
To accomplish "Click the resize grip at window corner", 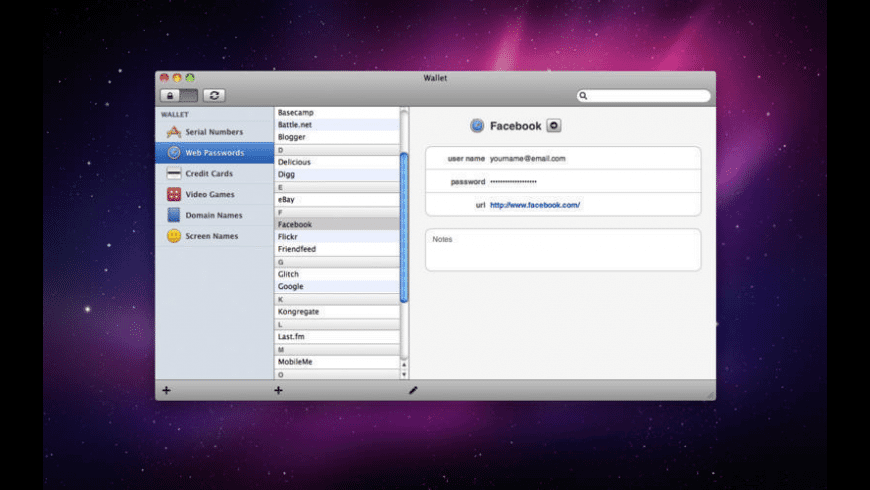I will [x=710, y=395].
